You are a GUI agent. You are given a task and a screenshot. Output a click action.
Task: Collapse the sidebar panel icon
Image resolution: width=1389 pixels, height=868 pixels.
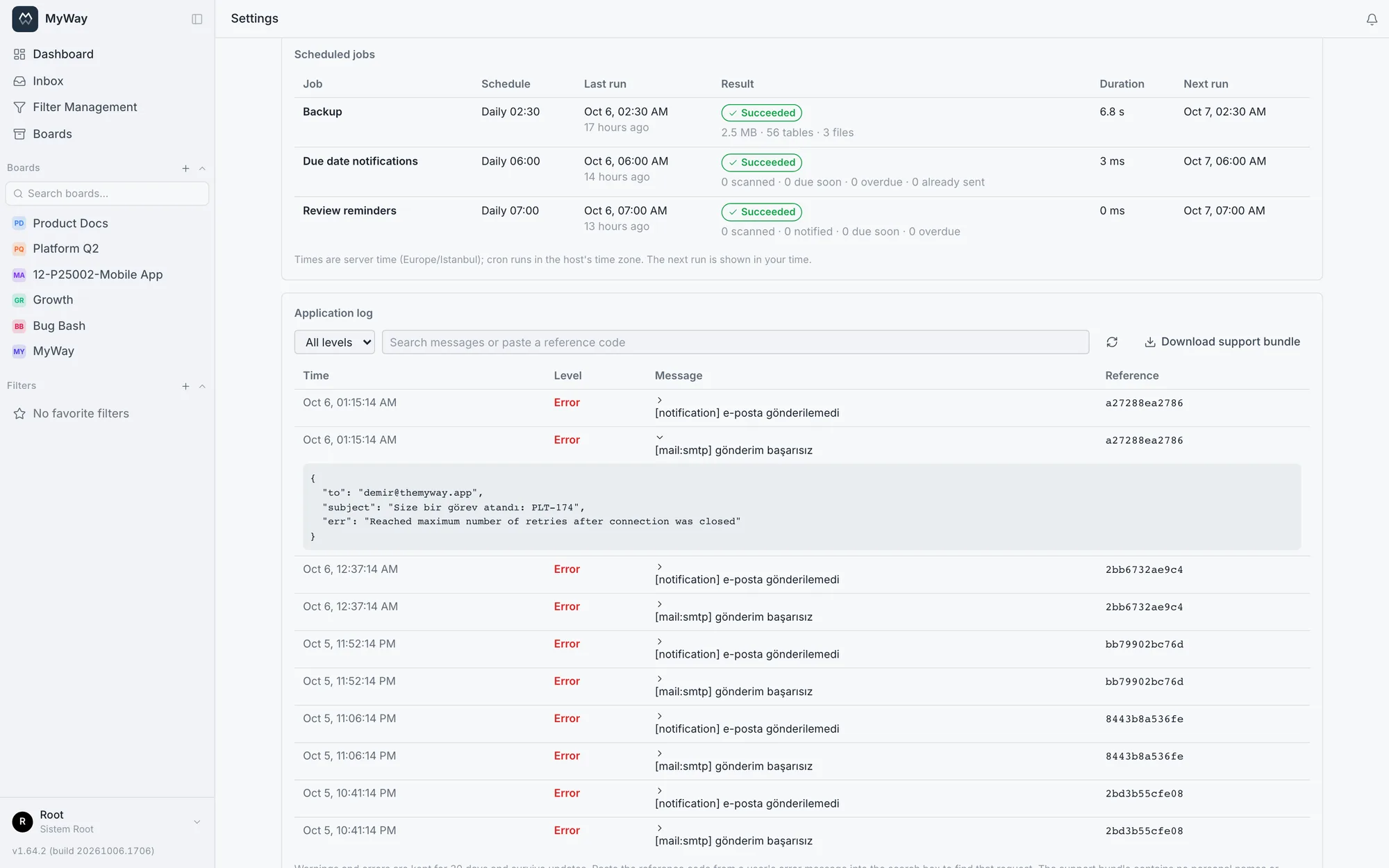tap(197, 19)
